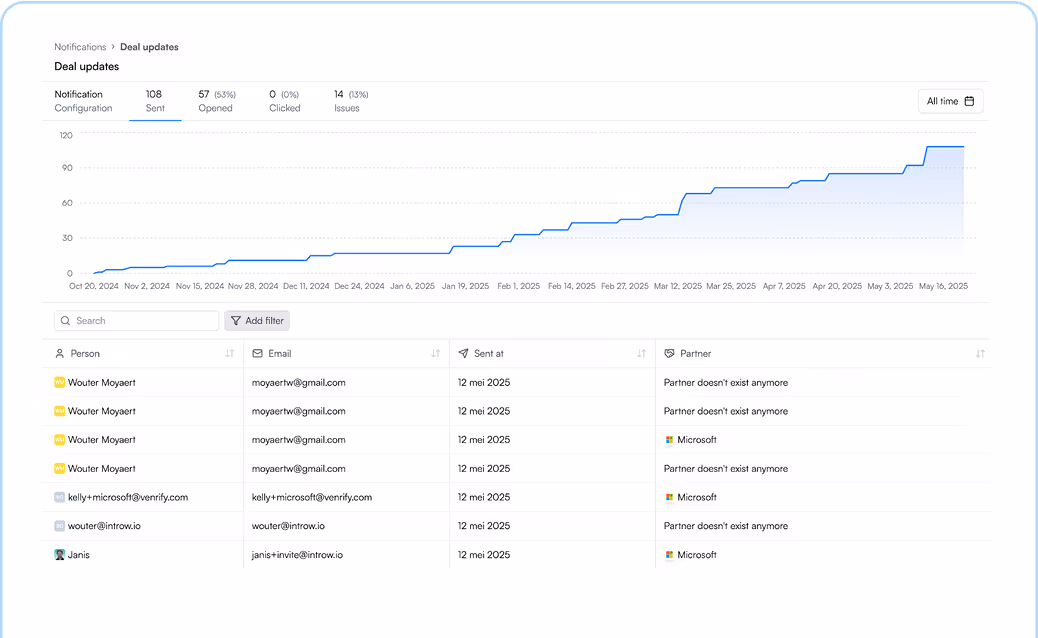This screenshot has width=1038, height=638.
Task: Click the paper plane icon in Sent at header
Action: click(463, 353)
